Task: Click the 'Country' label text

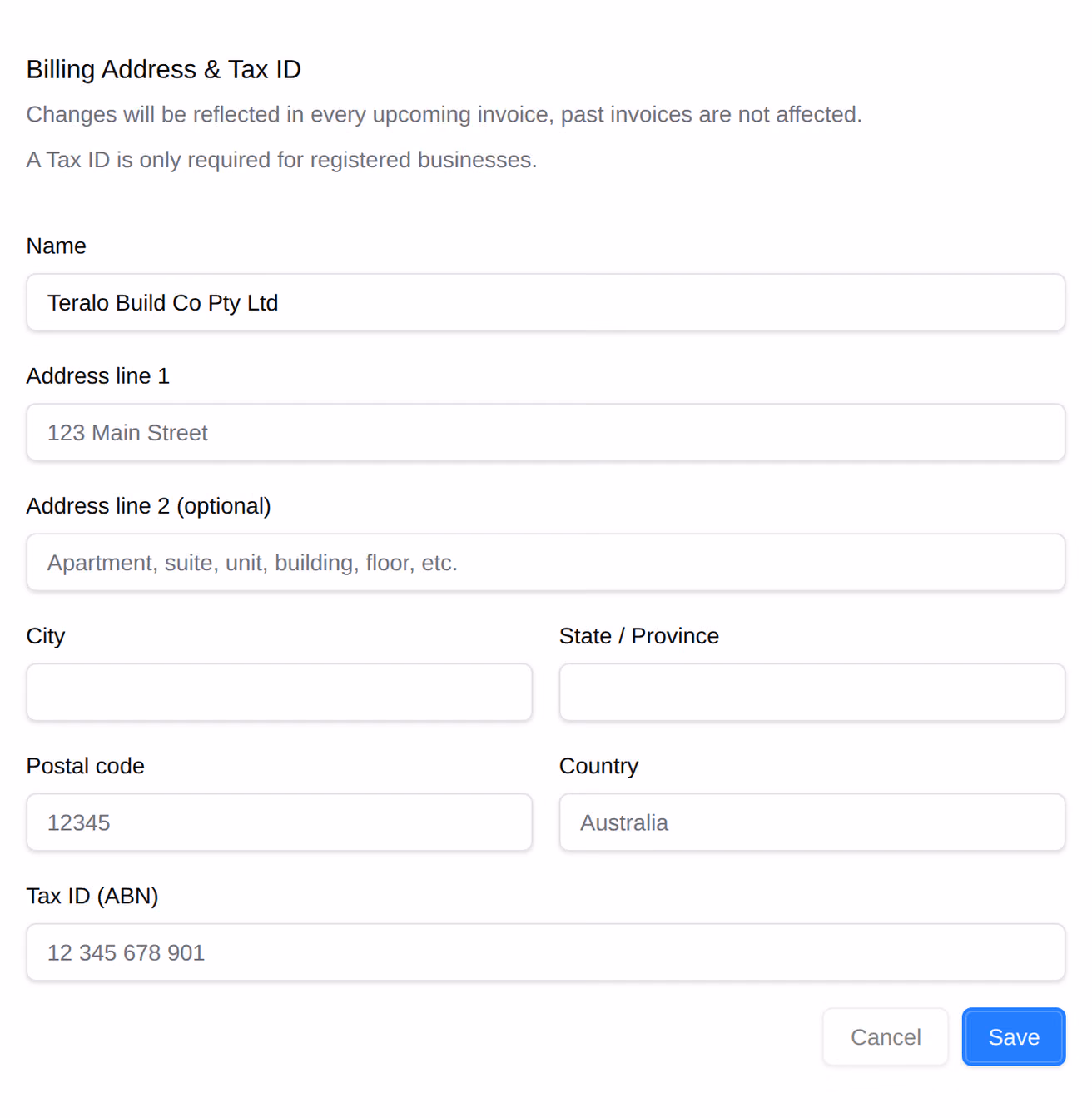Action: point(599,766)
